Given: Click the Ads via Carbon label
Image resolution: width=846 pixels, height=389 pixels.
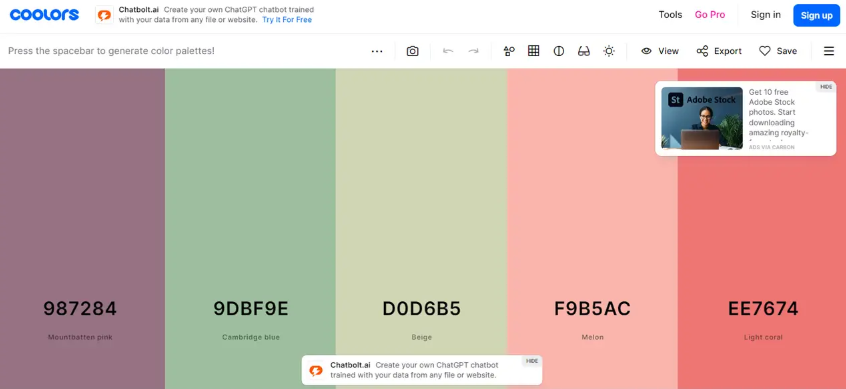Looking at the screenshot, I should pyautogui.click(x=772, y=147).
